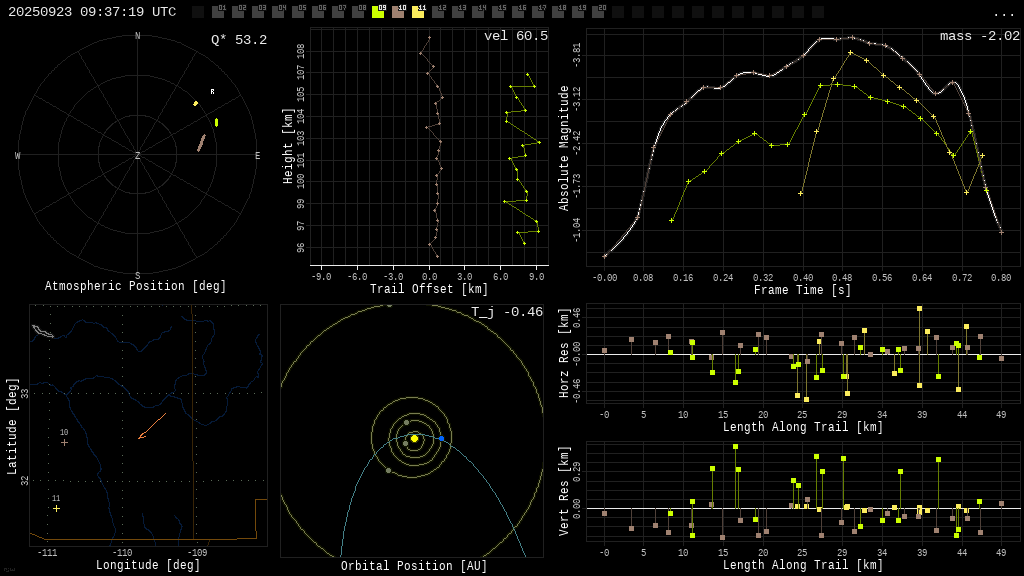This screenshot has width=1024, height=576.
Task: Toggle the yellow-green station 09 indicator
Action: [x=378, y=12]
